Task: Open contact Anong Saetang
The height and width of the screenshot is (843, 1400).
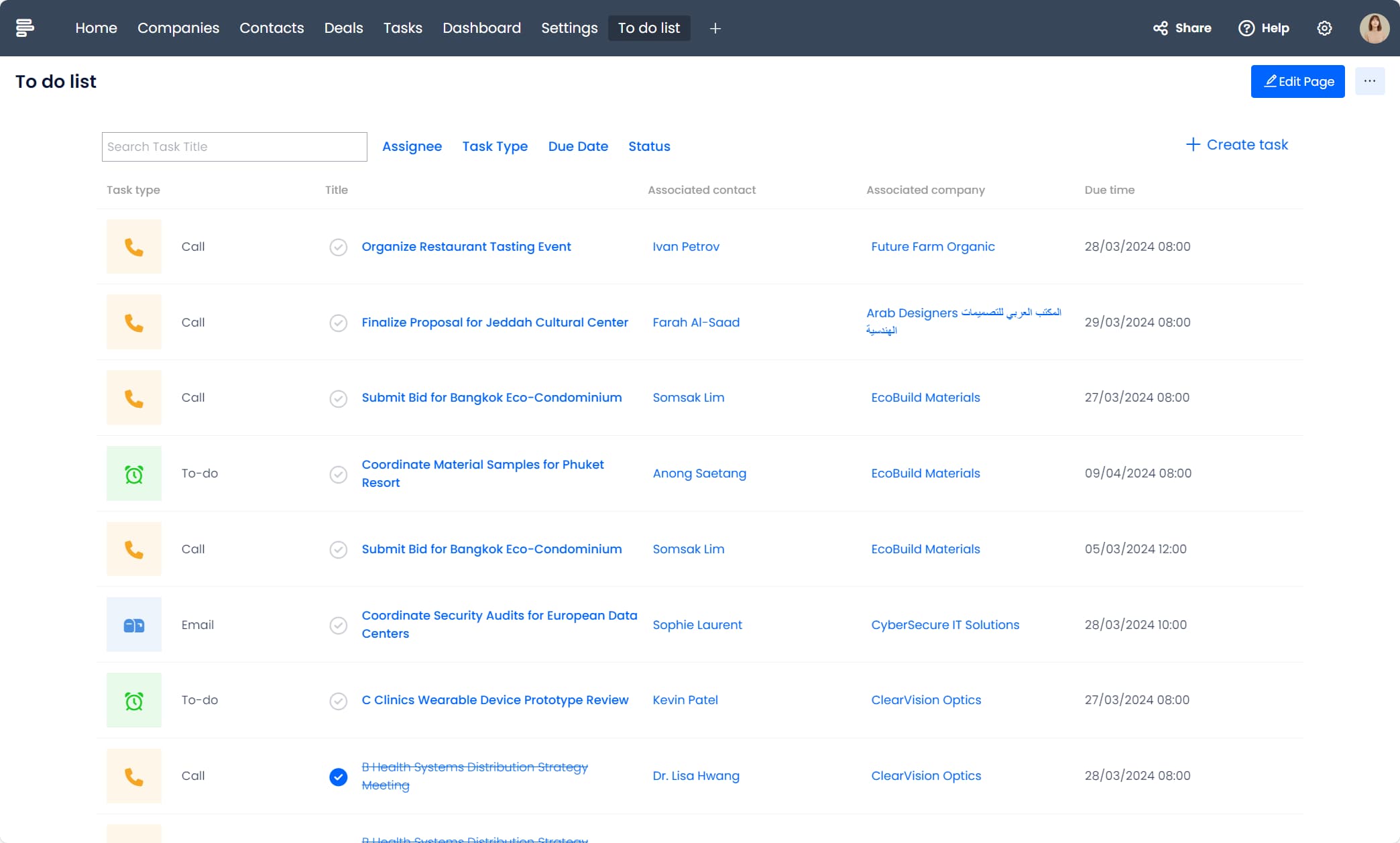Action: (699, 473)
